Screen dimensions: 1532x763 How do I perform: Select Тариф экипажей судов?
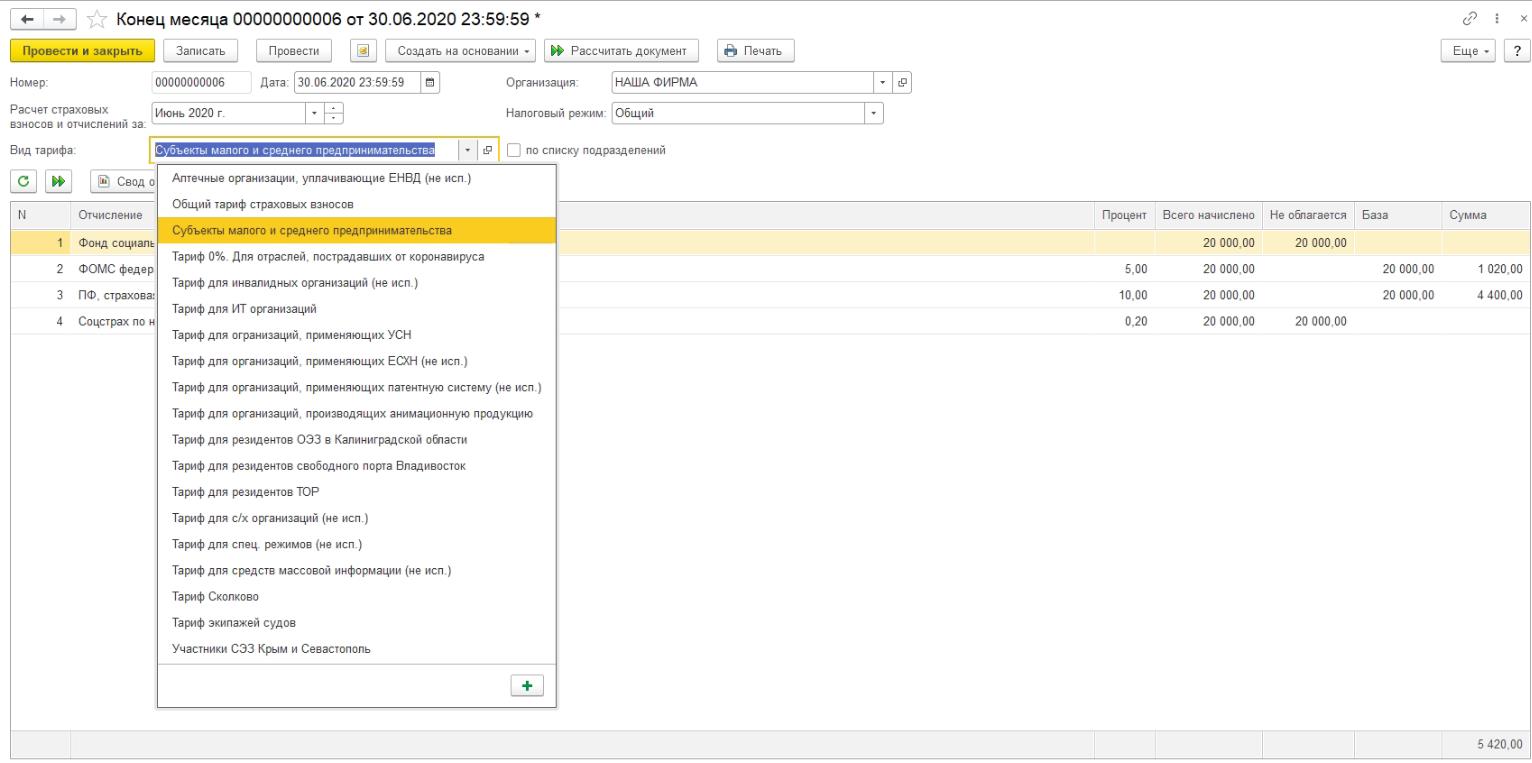tap(357, 623)
